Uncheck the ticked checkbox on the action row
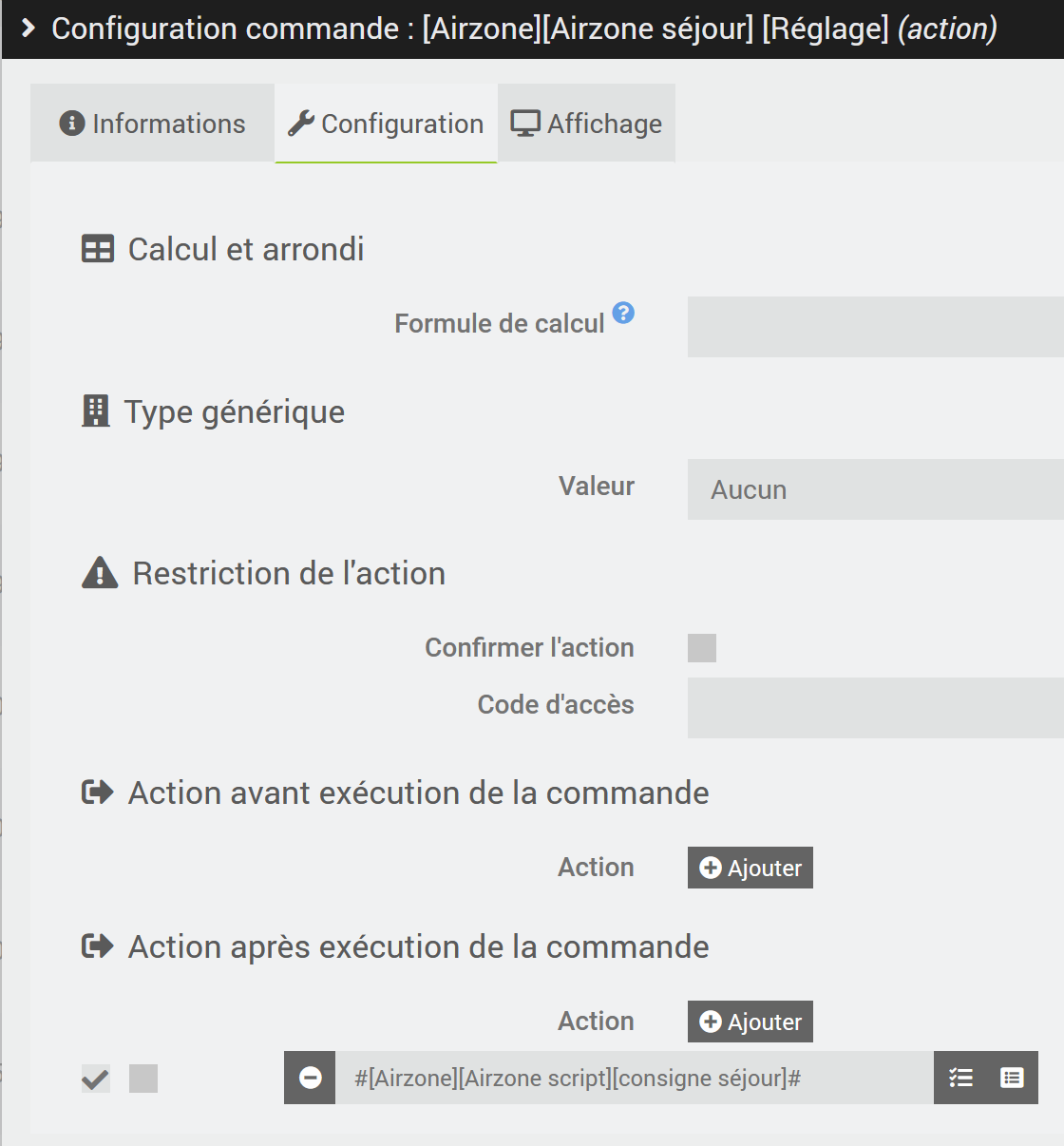This screenshot has height=1146, width=1064. [x=95, y=1078]
